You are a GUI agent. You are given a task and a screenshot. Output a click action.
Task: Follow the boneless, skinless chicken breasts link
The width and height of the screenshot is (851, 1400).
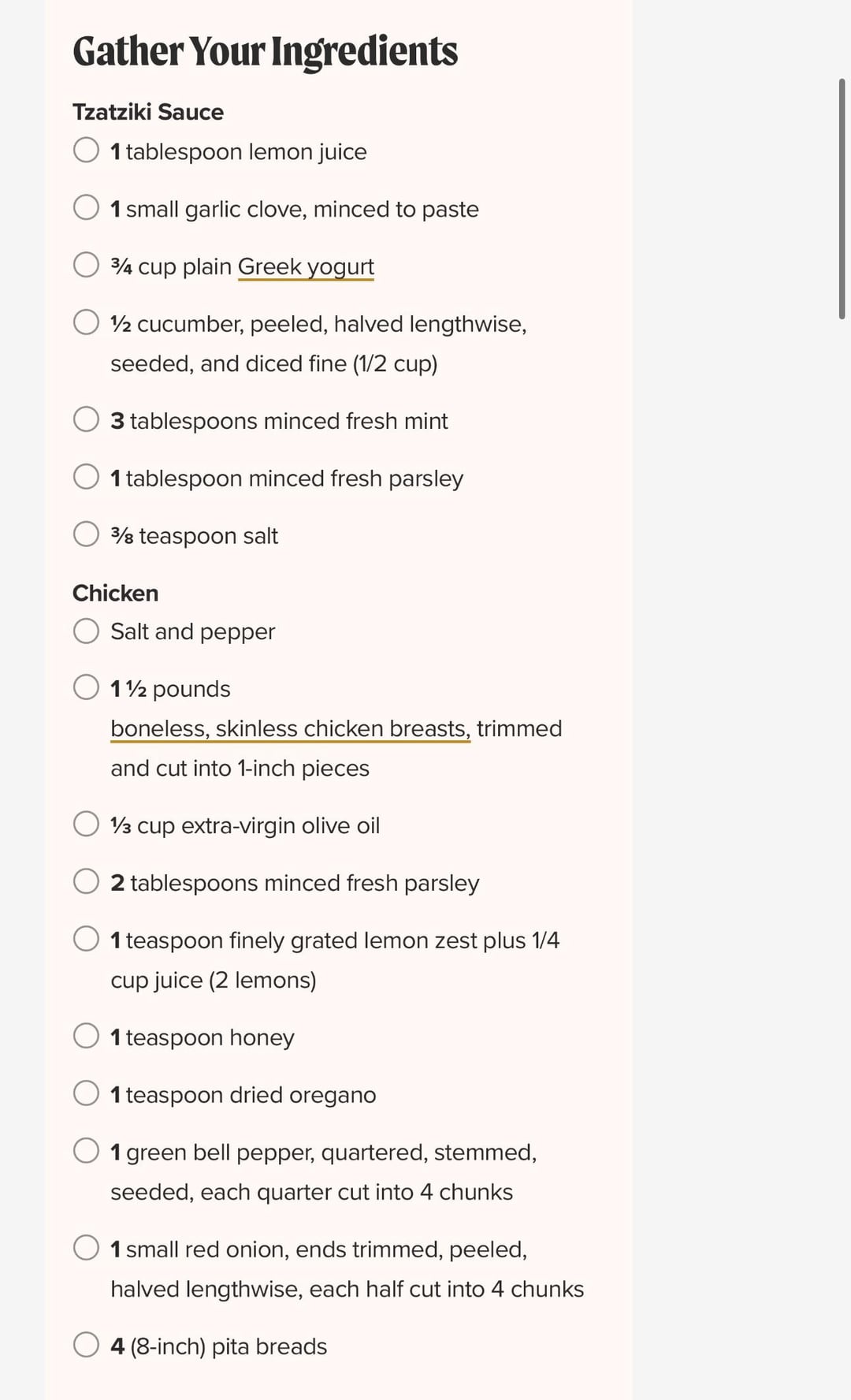(x=290, y=729)
